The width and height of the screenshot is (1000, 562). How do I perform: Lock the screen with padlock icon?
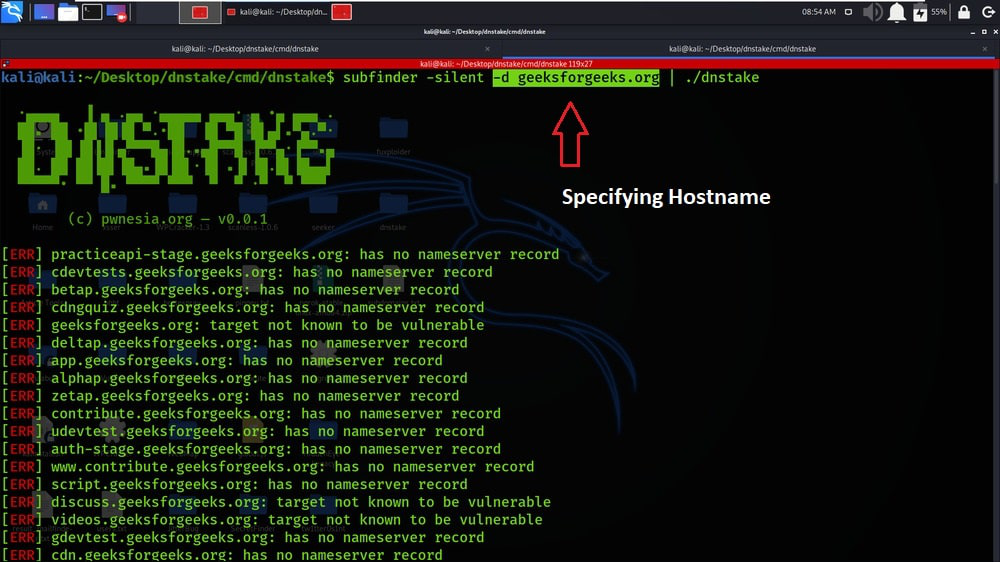click(x=964, y=12)
